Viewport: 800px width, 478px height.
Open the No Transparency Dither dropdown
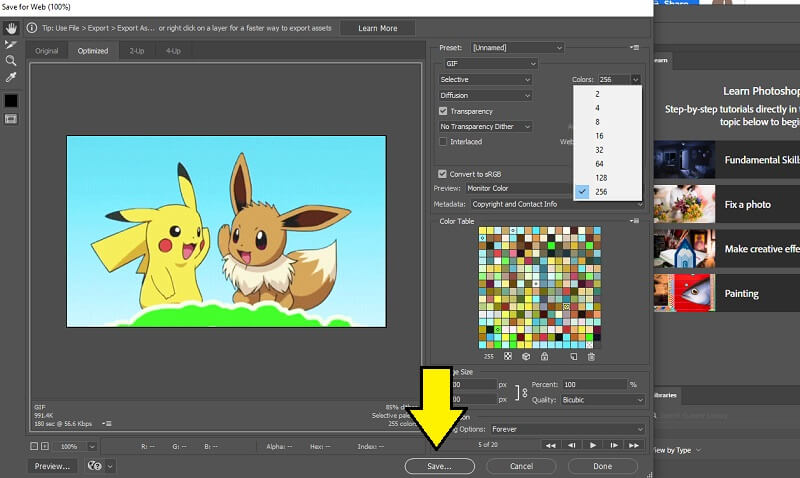point(485,127)
